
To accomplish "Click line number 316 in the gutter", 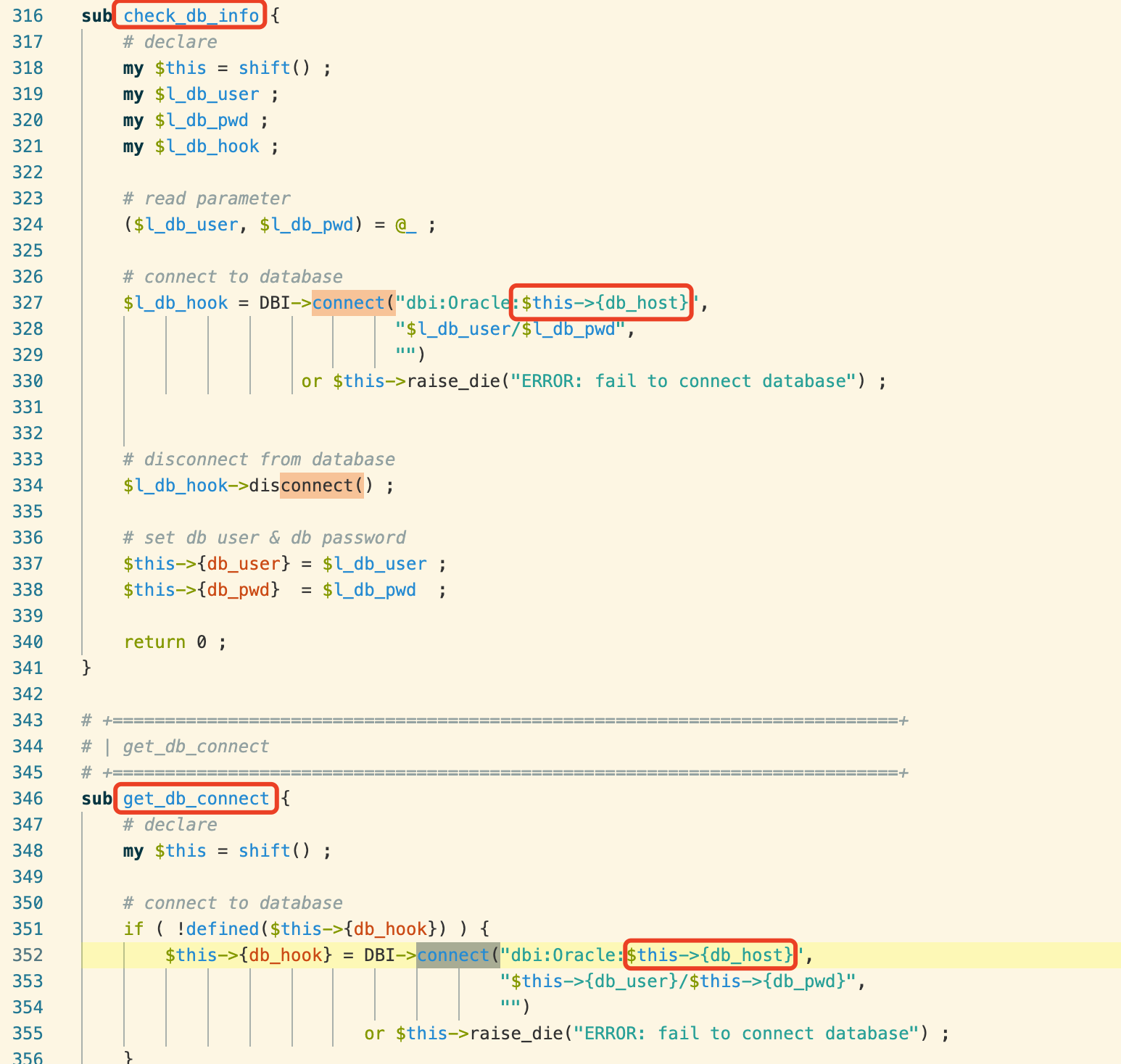I will [x=28, y=16].
